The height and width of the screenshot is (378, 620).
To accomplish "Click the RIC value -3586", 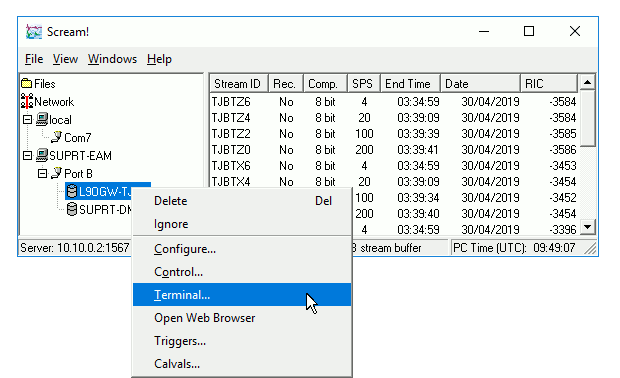I will click(563, 149).
